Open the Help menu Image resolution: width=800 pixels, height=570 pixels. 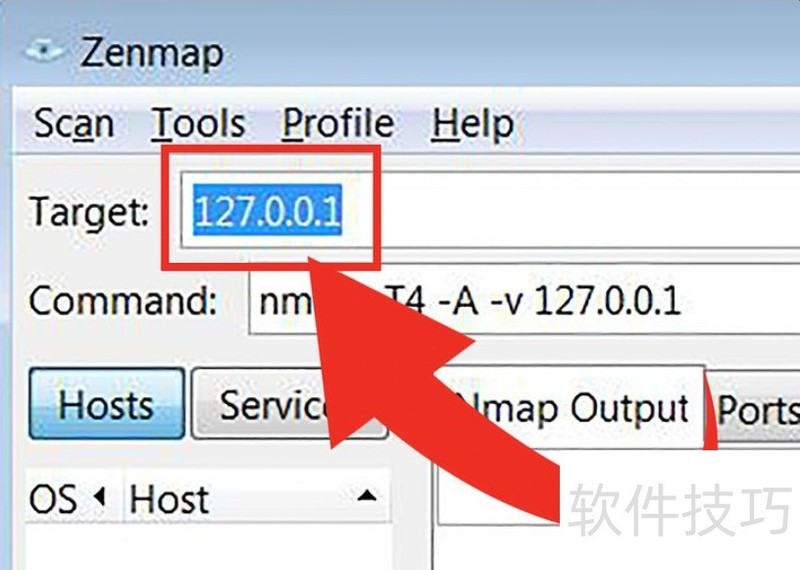point(472,123)
